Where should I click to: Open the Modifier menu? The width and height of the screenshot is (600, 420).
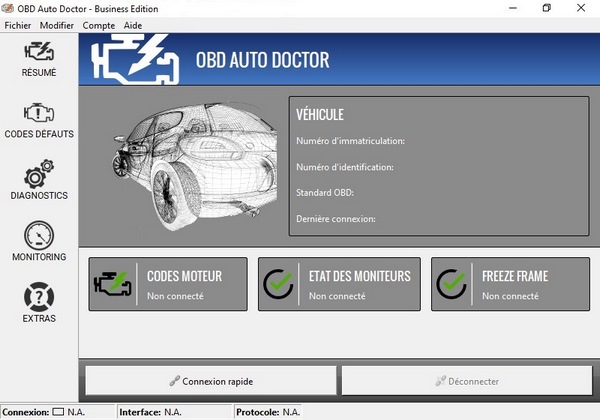click(57, 25)
